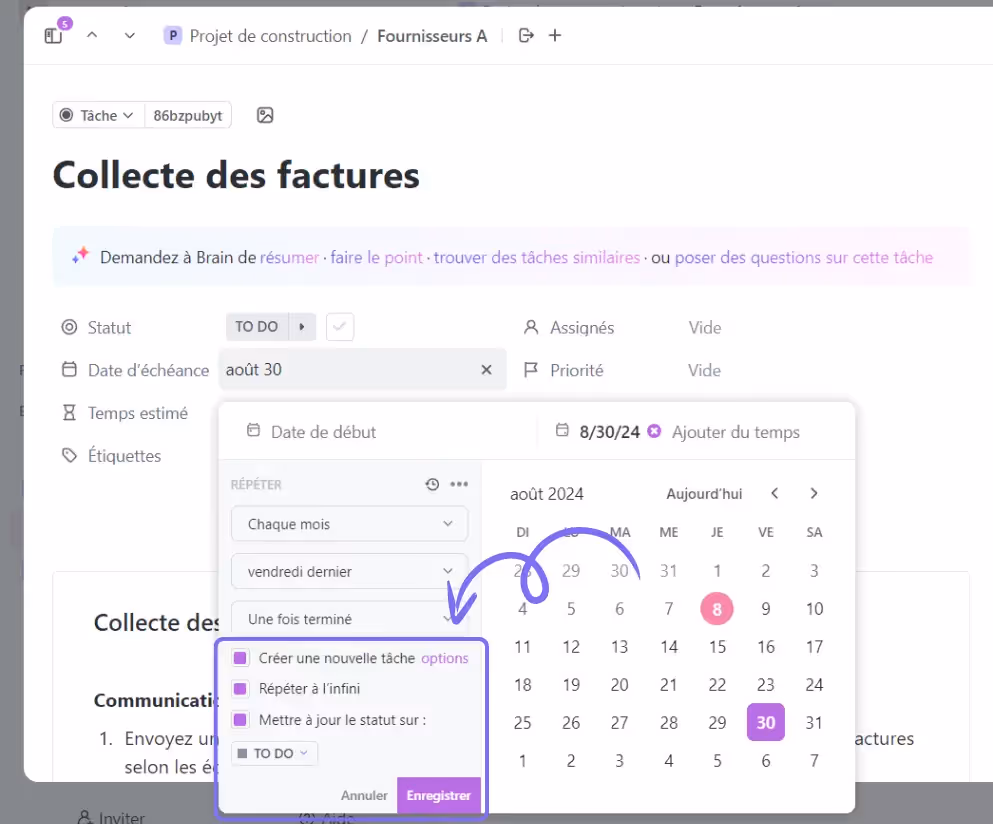Screen dimensions: 993x824
Task: Open the Chaque mois dropdown
Action: 349,523
